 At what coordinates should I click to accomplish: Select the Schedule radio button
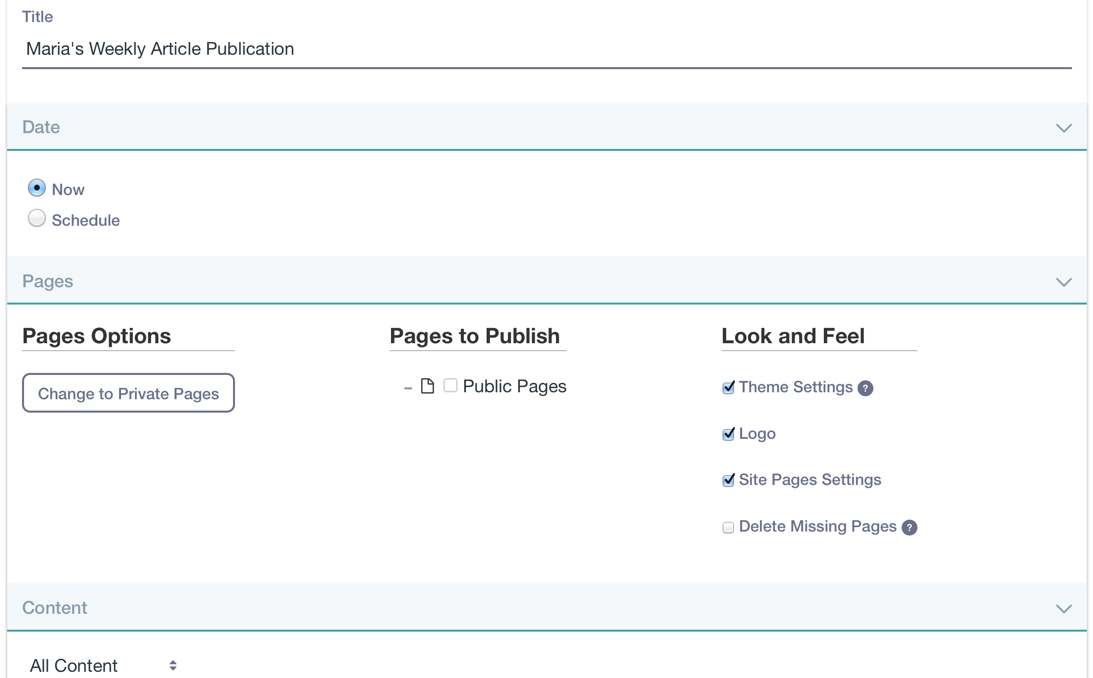(x=37, y=219)
